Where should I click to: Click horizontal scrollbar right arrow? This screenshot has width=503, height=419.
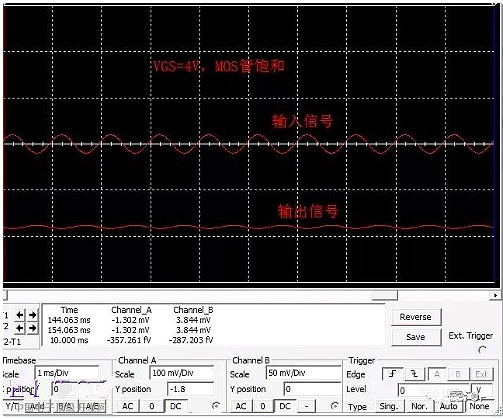point(495,295)
